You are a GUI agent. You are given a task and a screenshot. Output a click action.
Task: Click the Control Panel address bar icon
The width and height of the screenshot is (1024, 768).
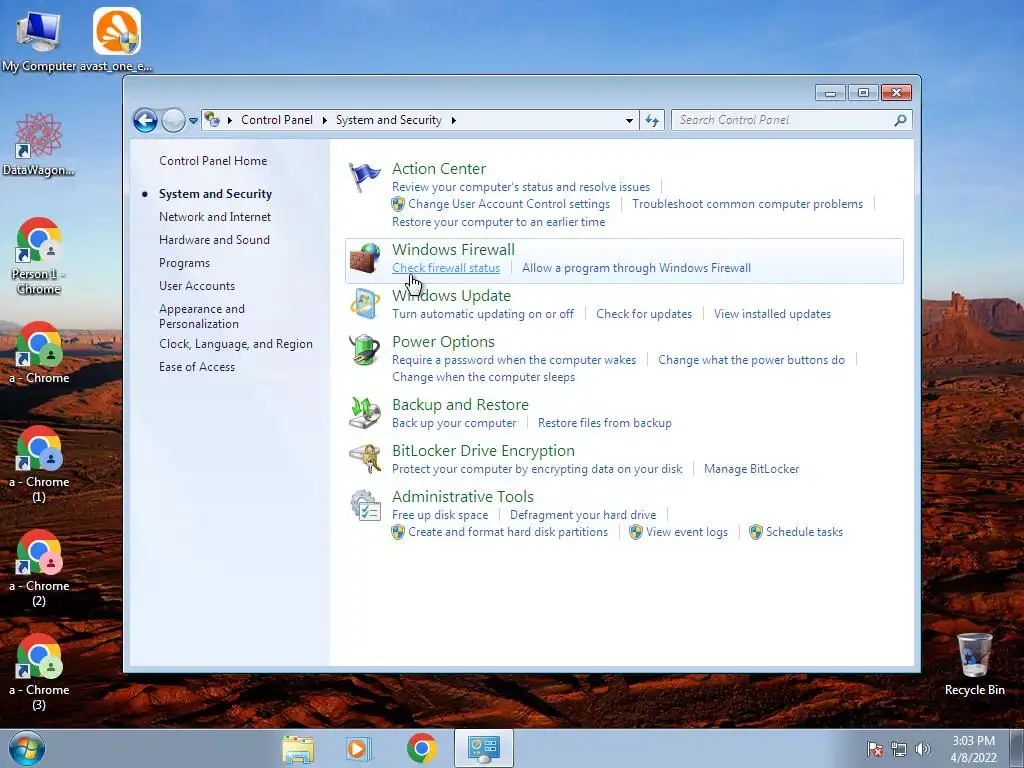click(x=212, y=120)
